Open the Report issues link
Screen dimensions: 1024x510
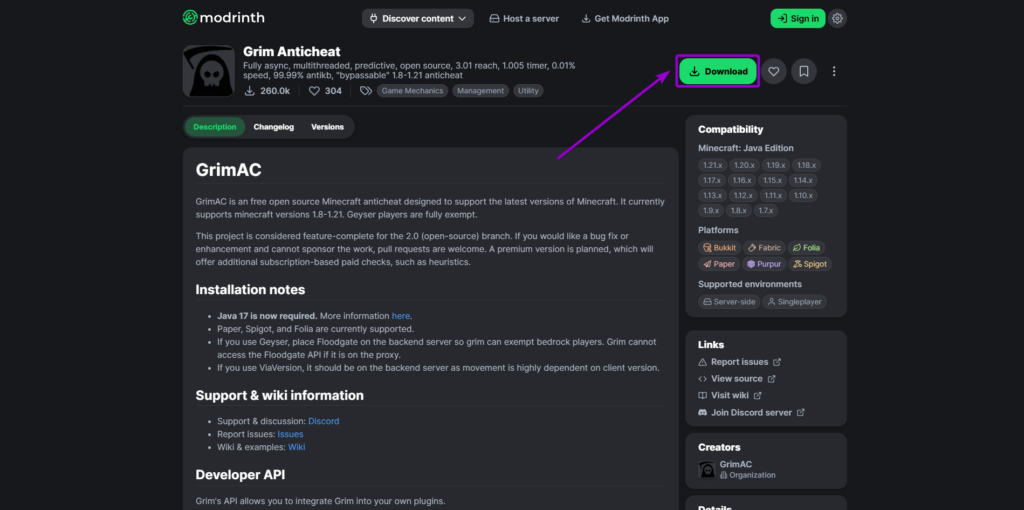point(739,362)
